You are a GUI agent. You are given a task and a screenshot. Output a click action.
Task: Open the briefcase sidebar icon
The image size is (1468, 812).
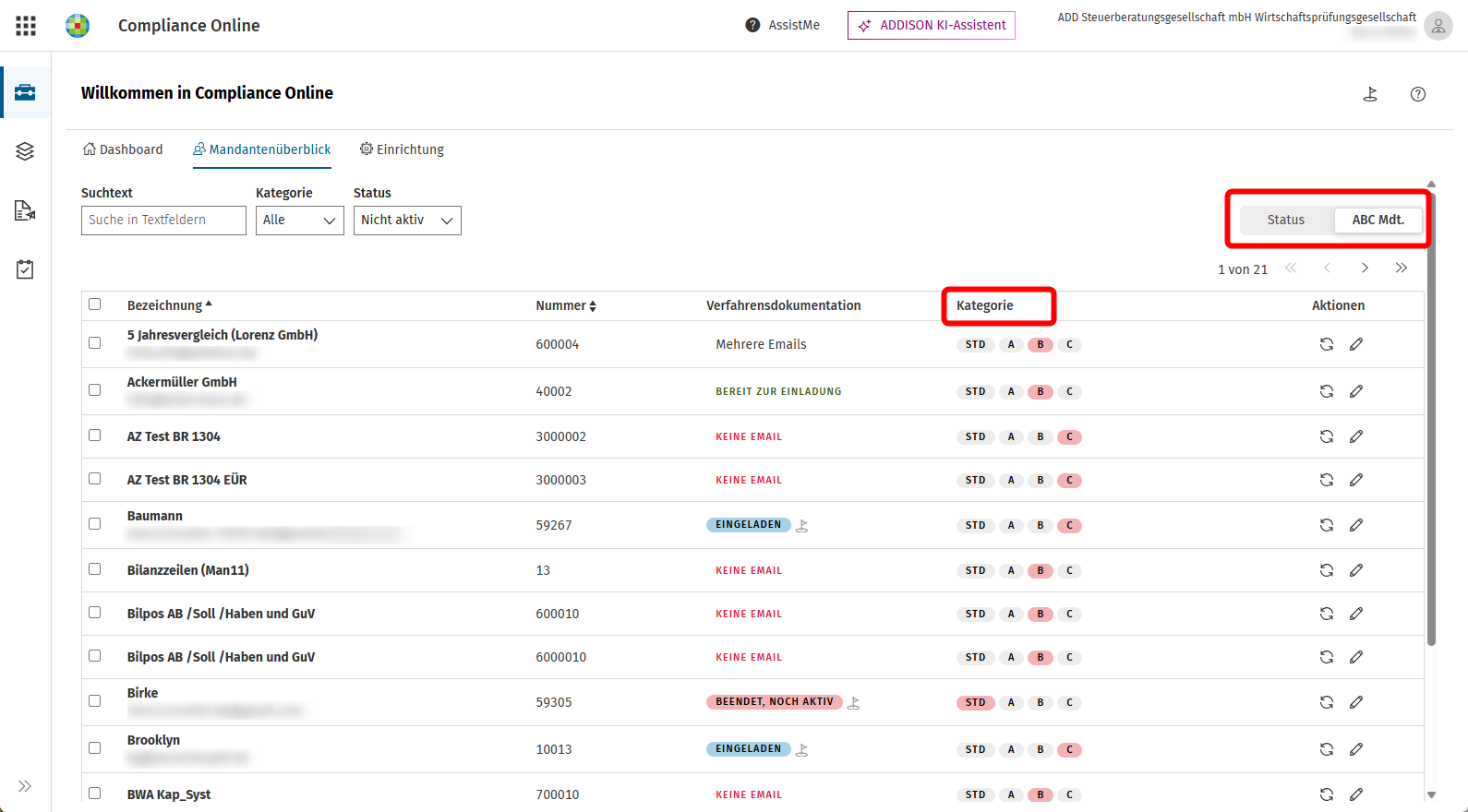coord(25,92)
